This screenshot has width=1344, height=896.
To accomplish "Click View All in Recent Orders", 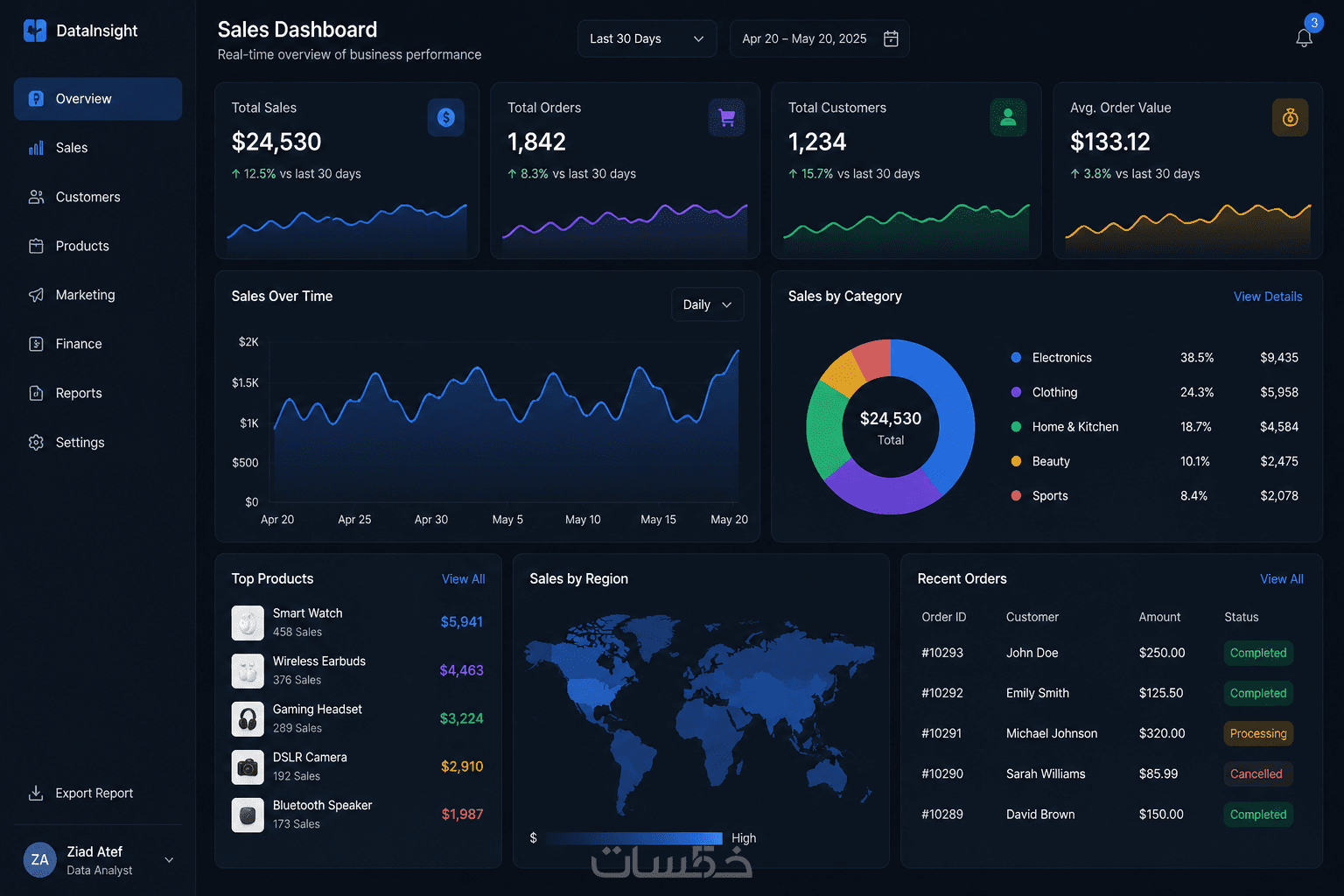I will pyautogui.click(x=1282, y=579).
